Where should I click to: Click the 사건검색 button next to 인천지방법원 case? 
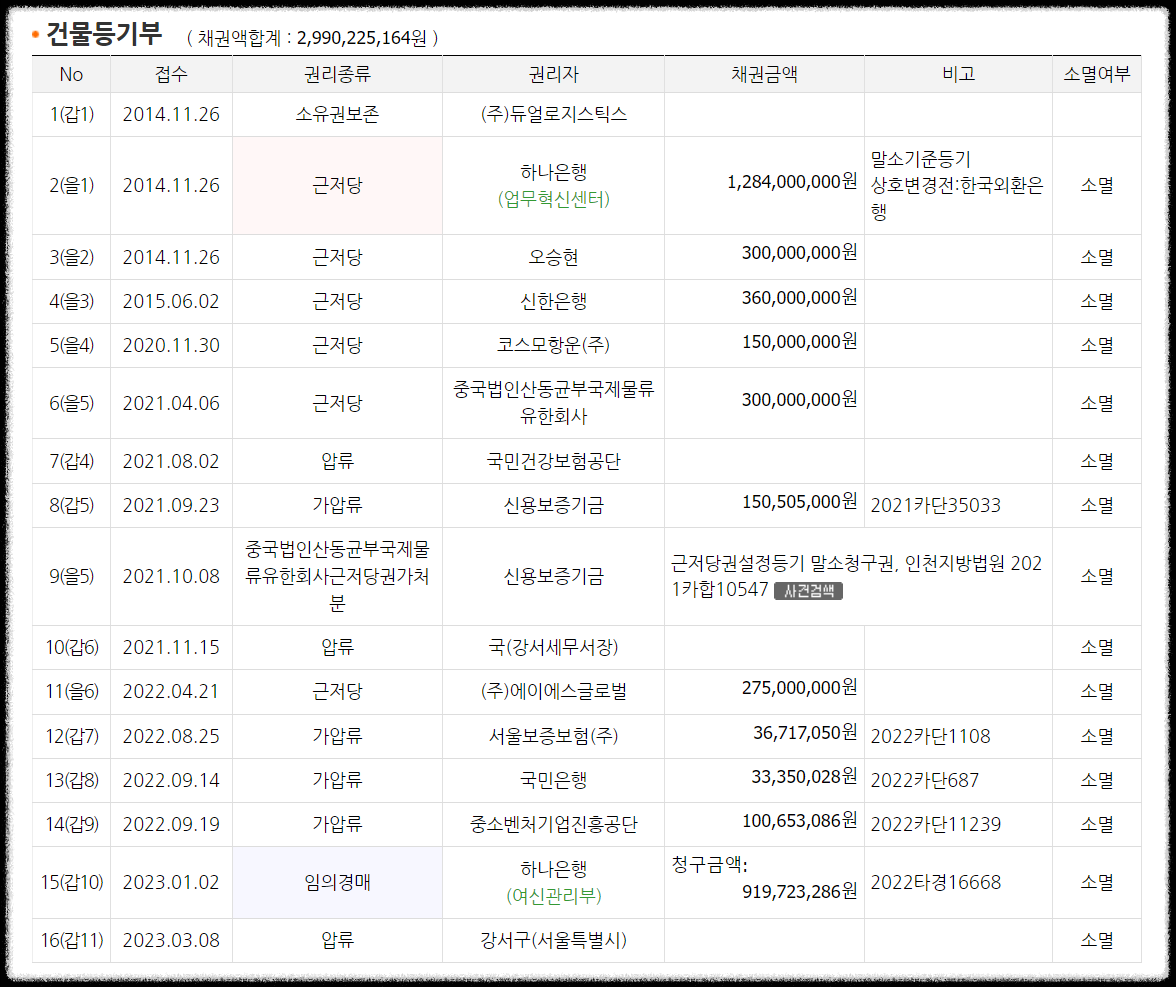click(x=809, y=590)
